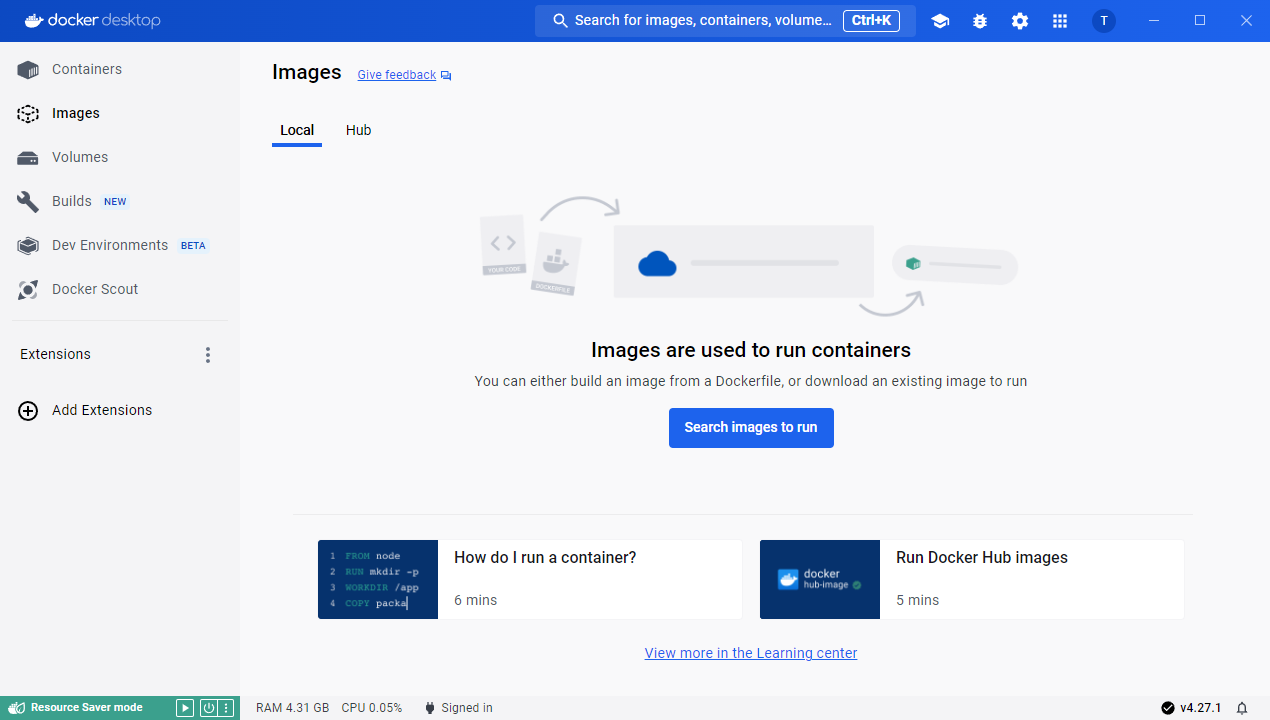Go to Builds in sidebar

[x=72, y=202]
